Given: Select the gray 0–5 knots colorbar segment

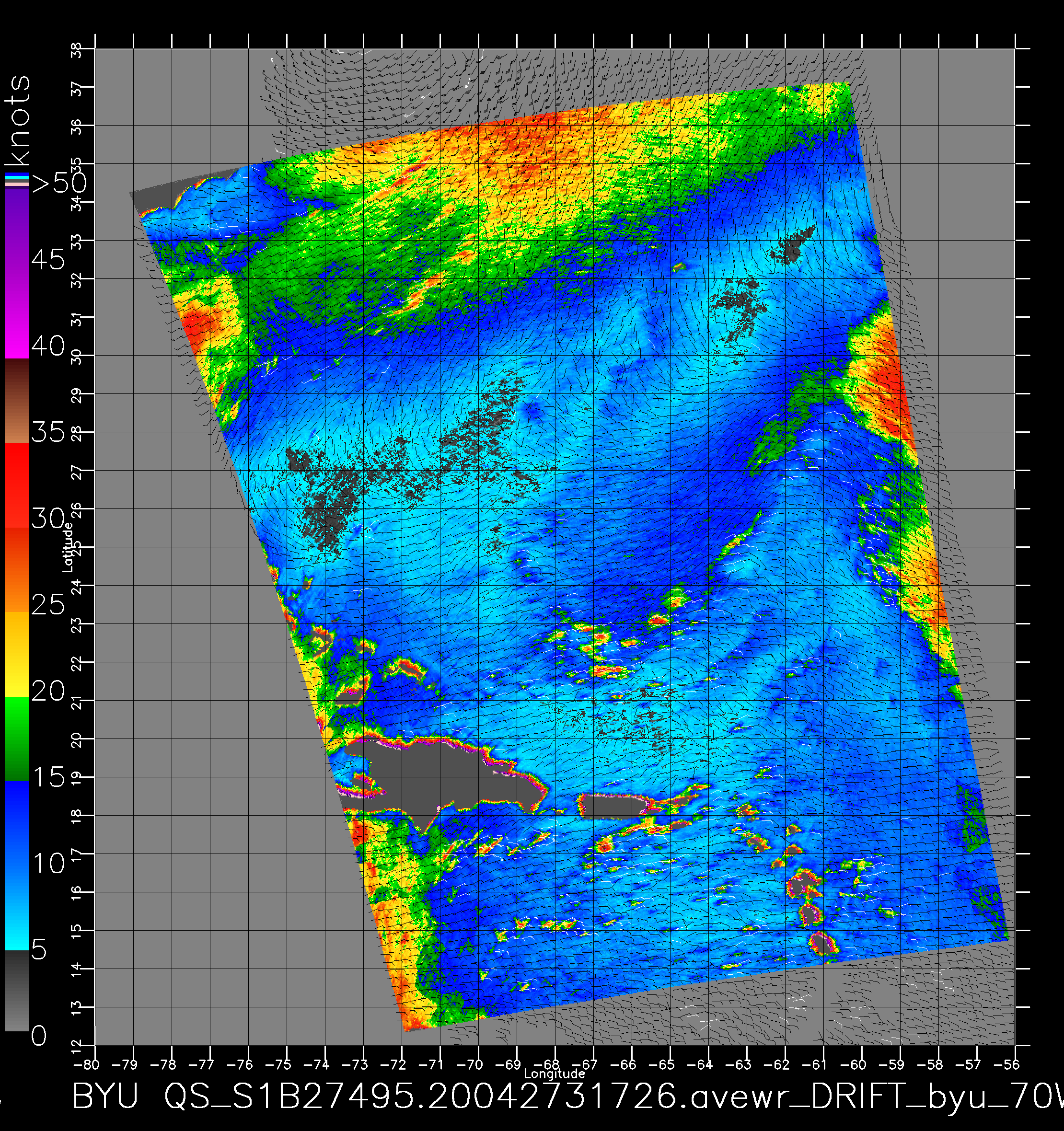Looking at the screenshot, I should [x=16, y=991].
